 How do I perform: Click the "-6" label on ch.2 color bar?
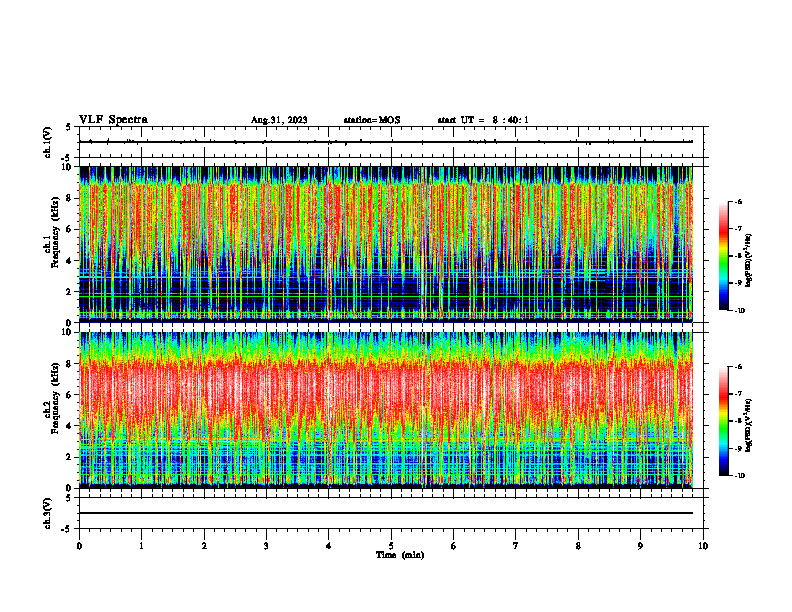pos(738,367)
